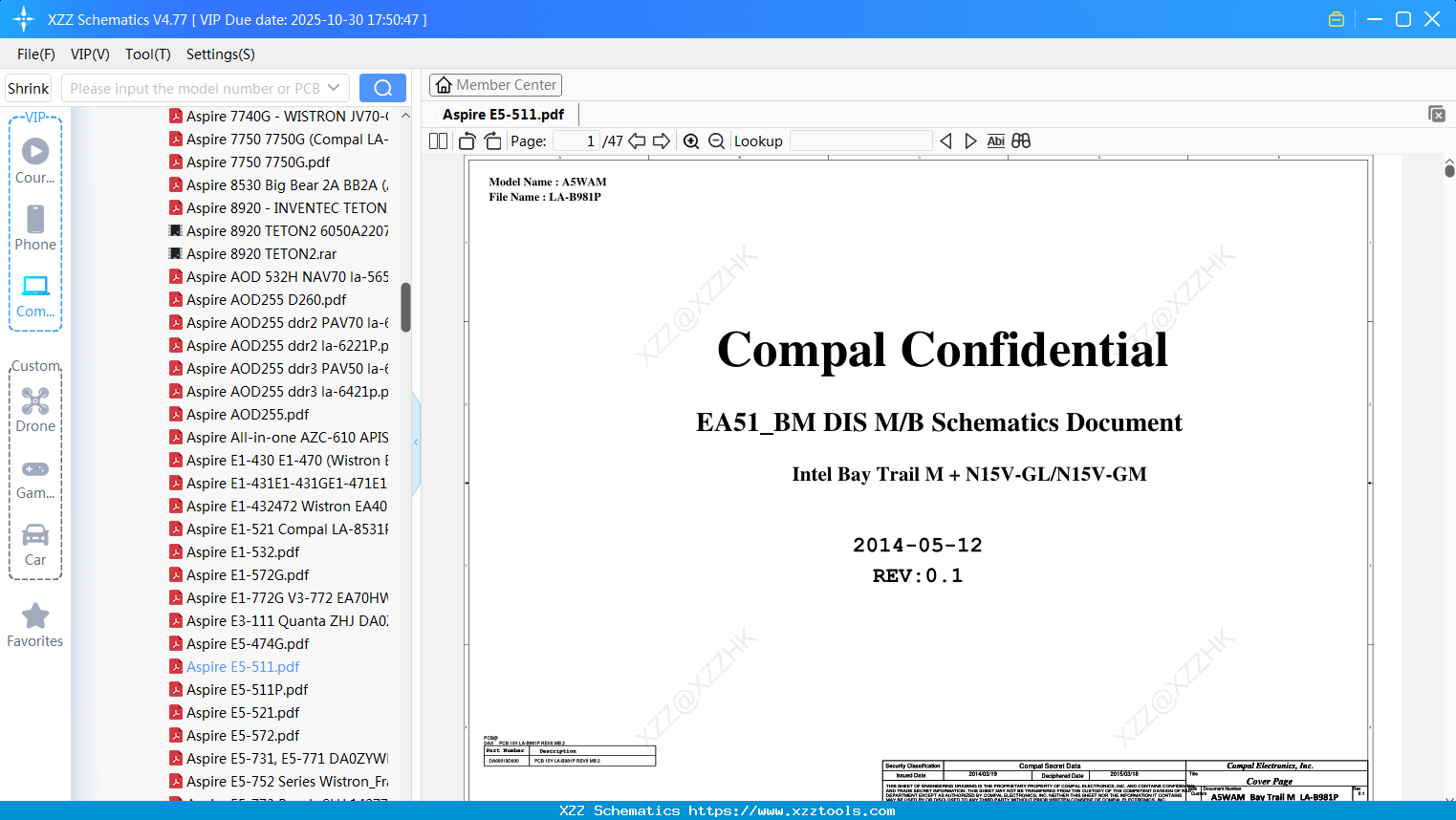
Task: Open Aspire E1-572G.pdf
Action: coord(239,574)
